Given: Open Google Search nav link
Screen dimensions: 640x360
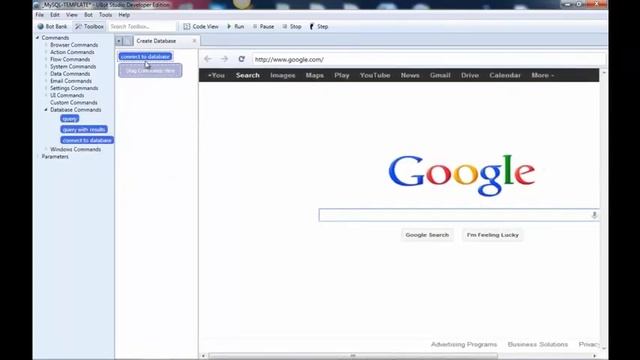Looking at the screenshot, I should [x=248, y=76].
